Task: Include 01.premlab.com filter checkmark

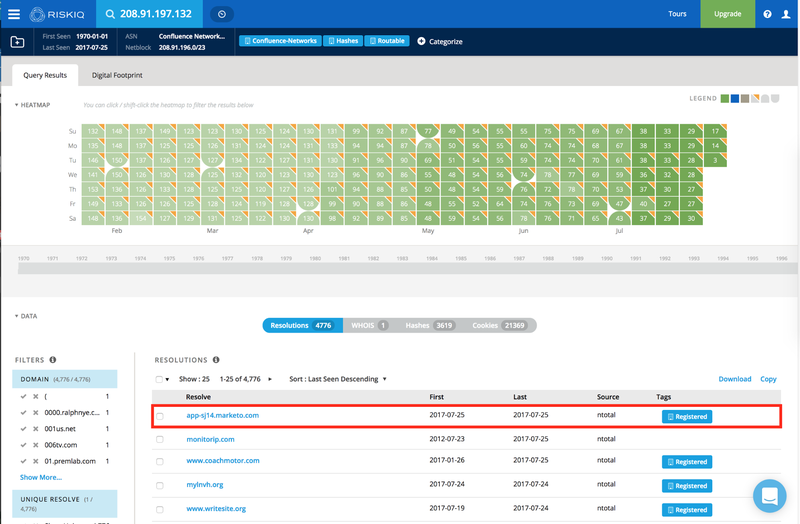Action: coord(23,461)
